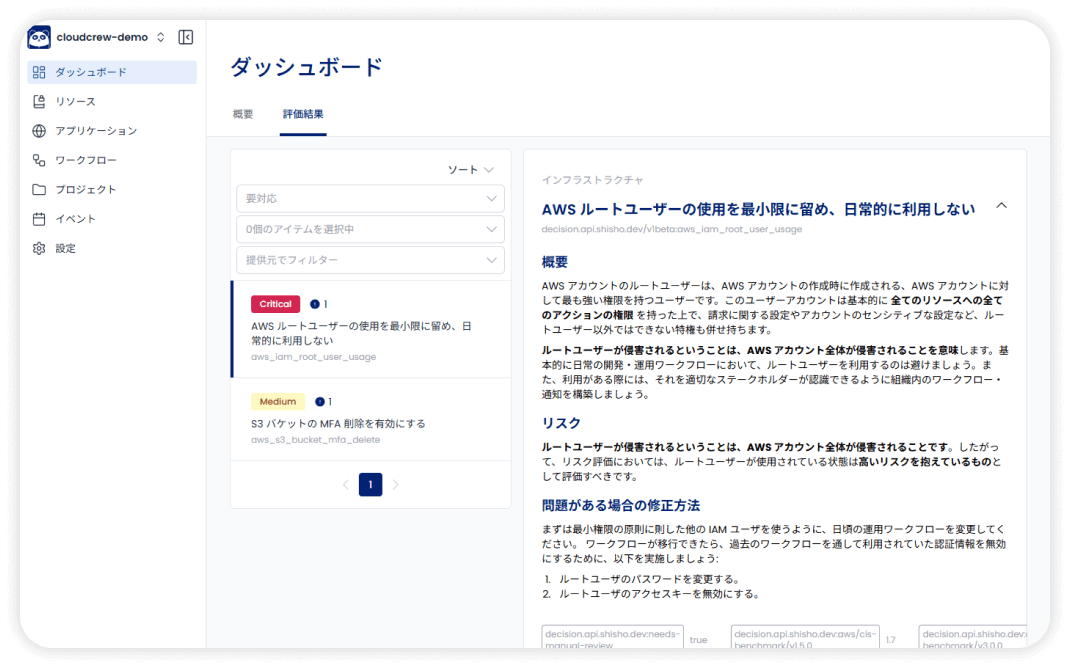Open the 要対応 status filter dropdown
This screenshot has height=668, width=1070.
click(371, 199)
